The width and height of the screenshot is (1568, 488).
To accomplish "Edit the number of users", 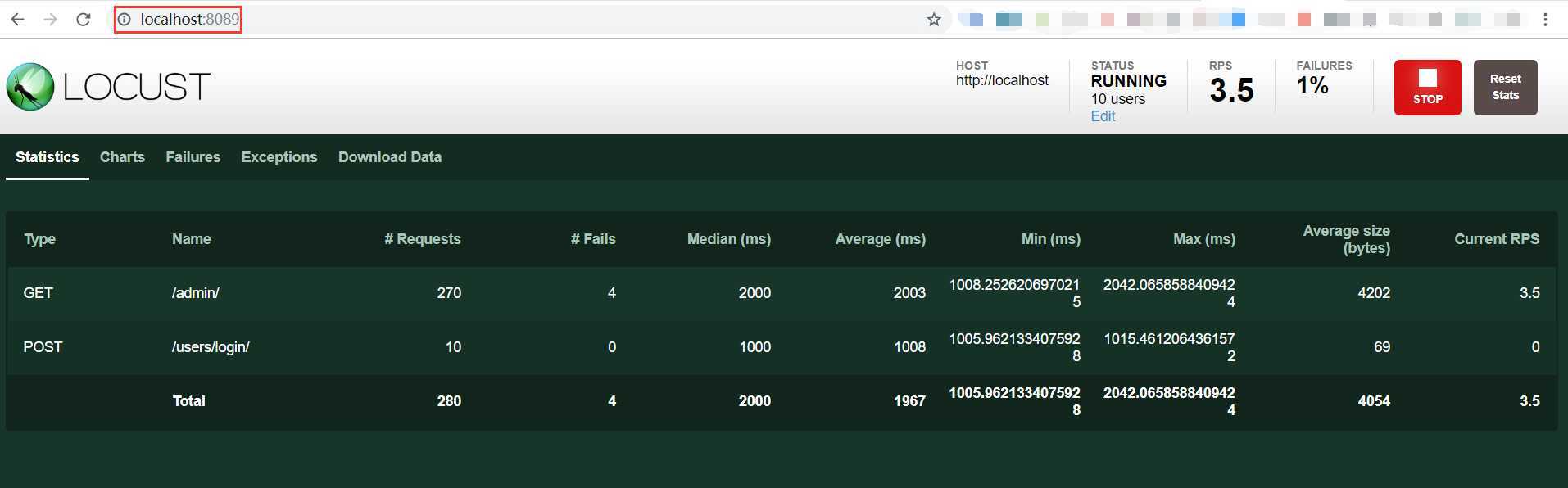I will tap(1103, 116).
